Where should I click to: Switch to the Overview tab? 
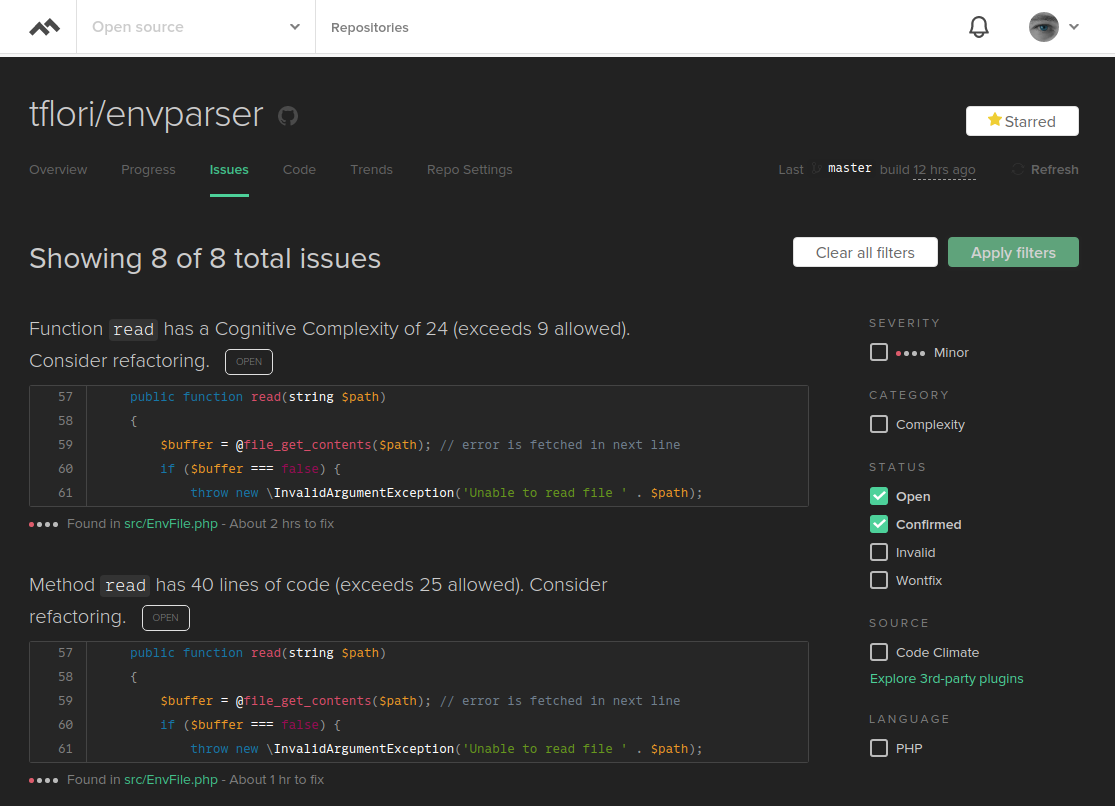tap(58, 169)
